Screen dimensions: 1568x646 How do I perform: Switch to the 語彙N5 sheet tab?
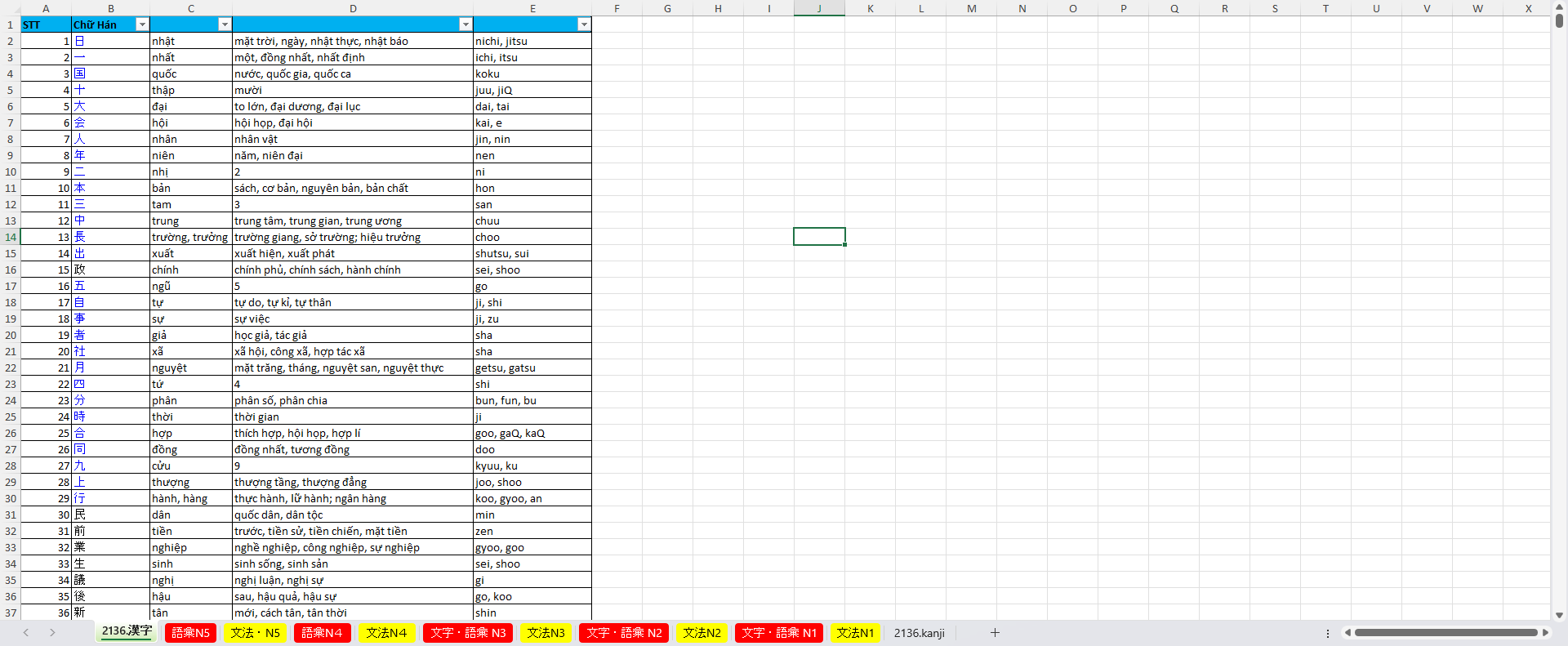coord(190,633)
